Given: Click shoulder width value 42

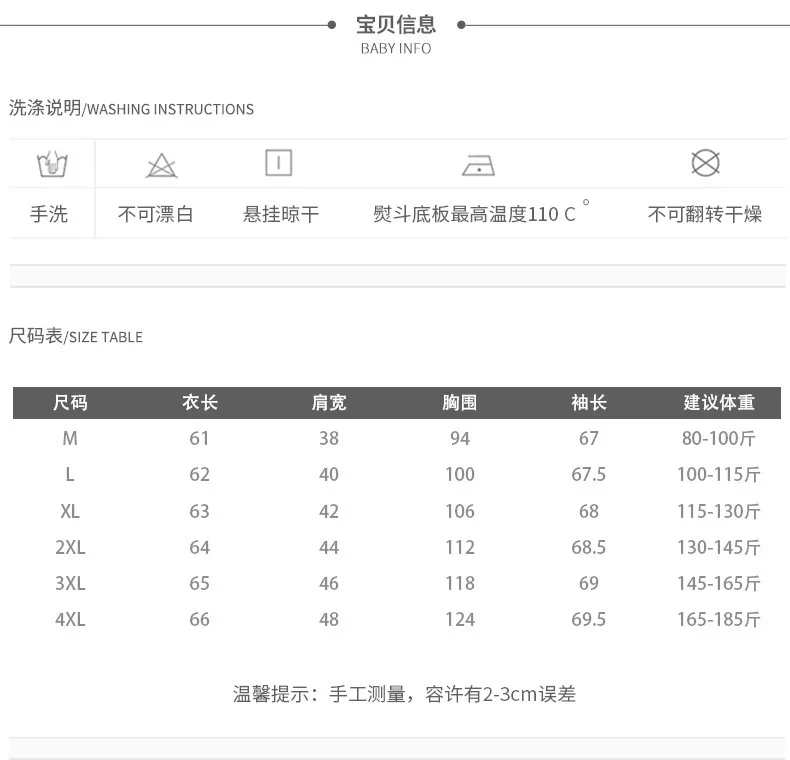Looking at the screenshot, I should pos(329,511).
